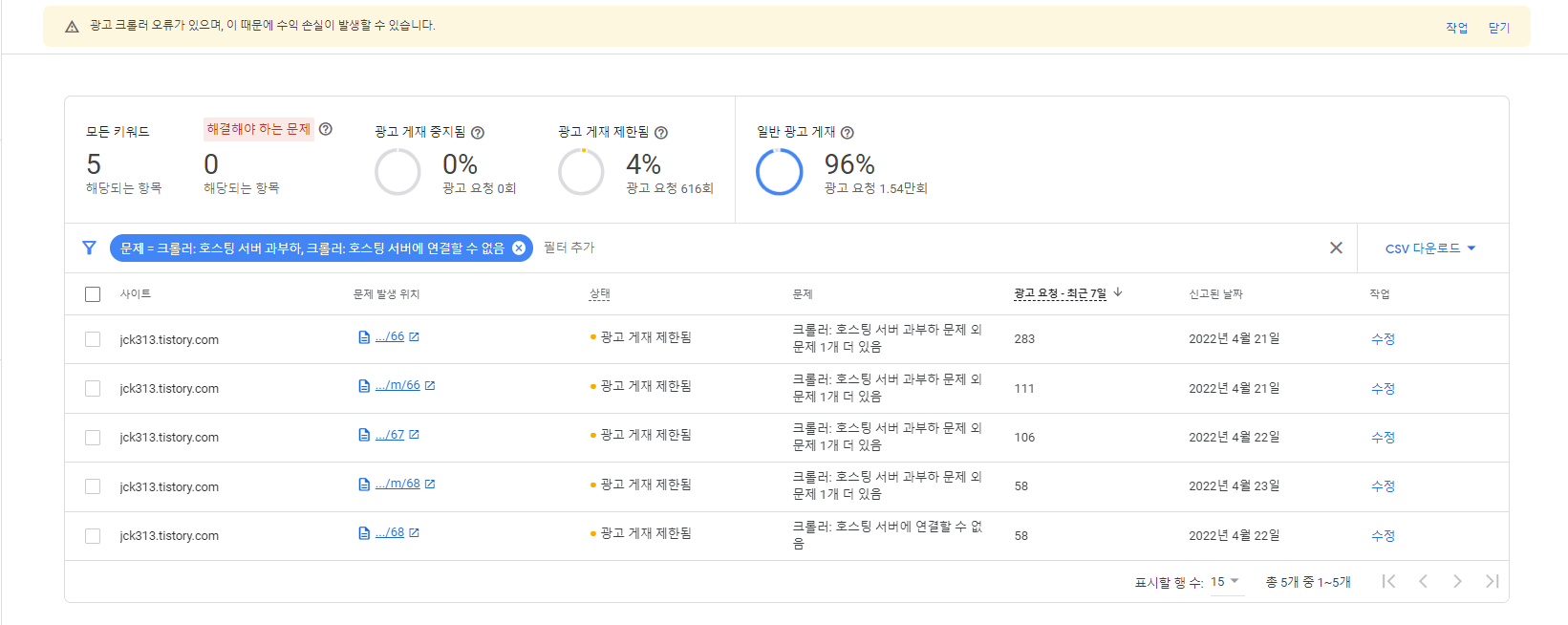Click external-link icon beside .../m/66
This screenshot has width=1568, height=625.
[430, 385]
